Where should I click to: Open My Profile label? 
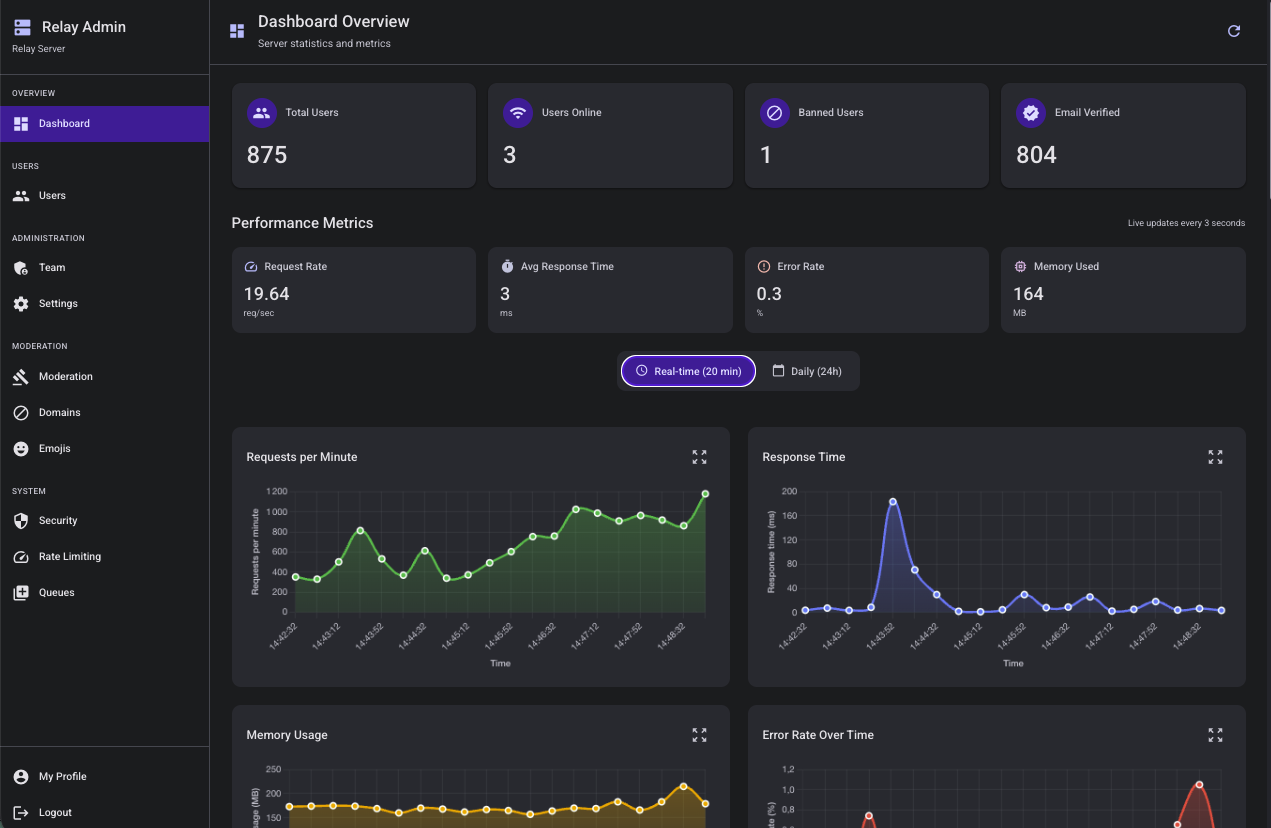63,777
